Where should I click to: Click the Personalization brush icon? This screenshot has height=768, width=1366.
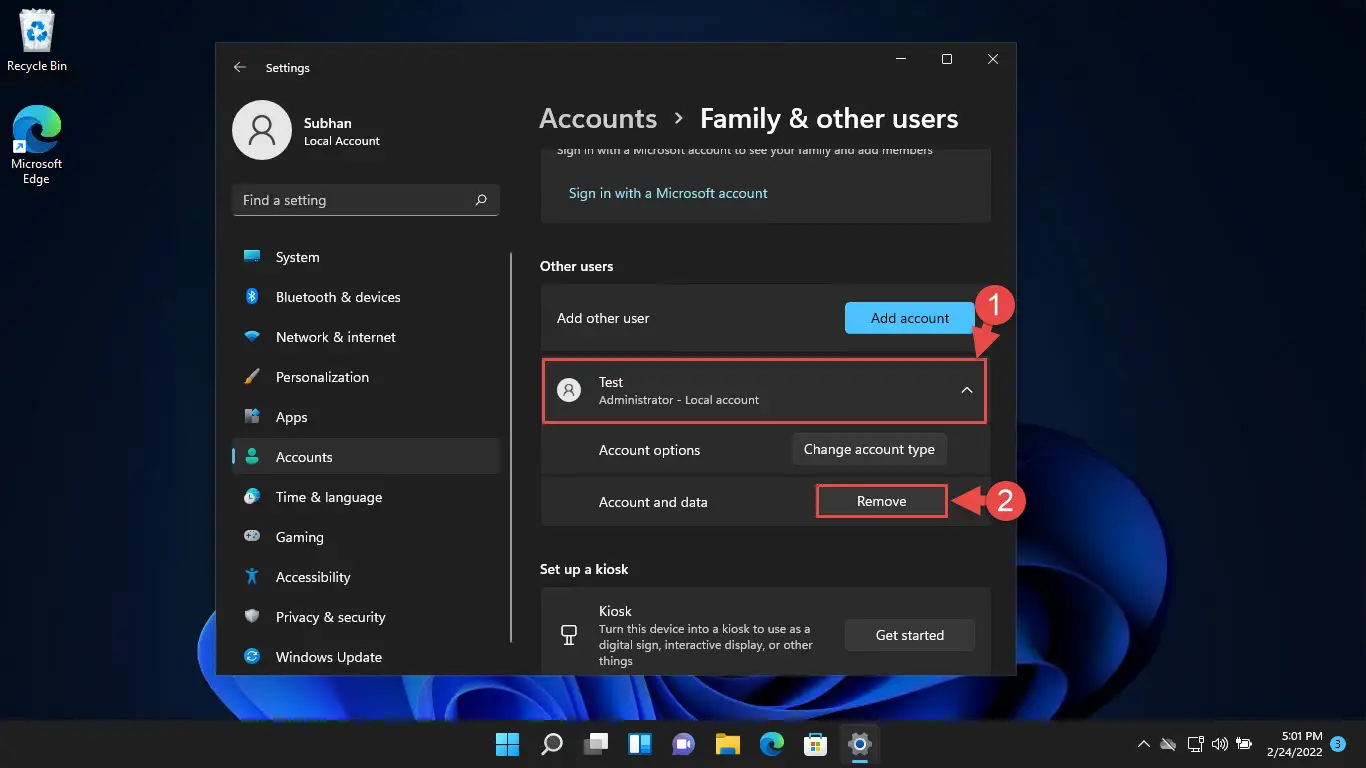(252, 377)
